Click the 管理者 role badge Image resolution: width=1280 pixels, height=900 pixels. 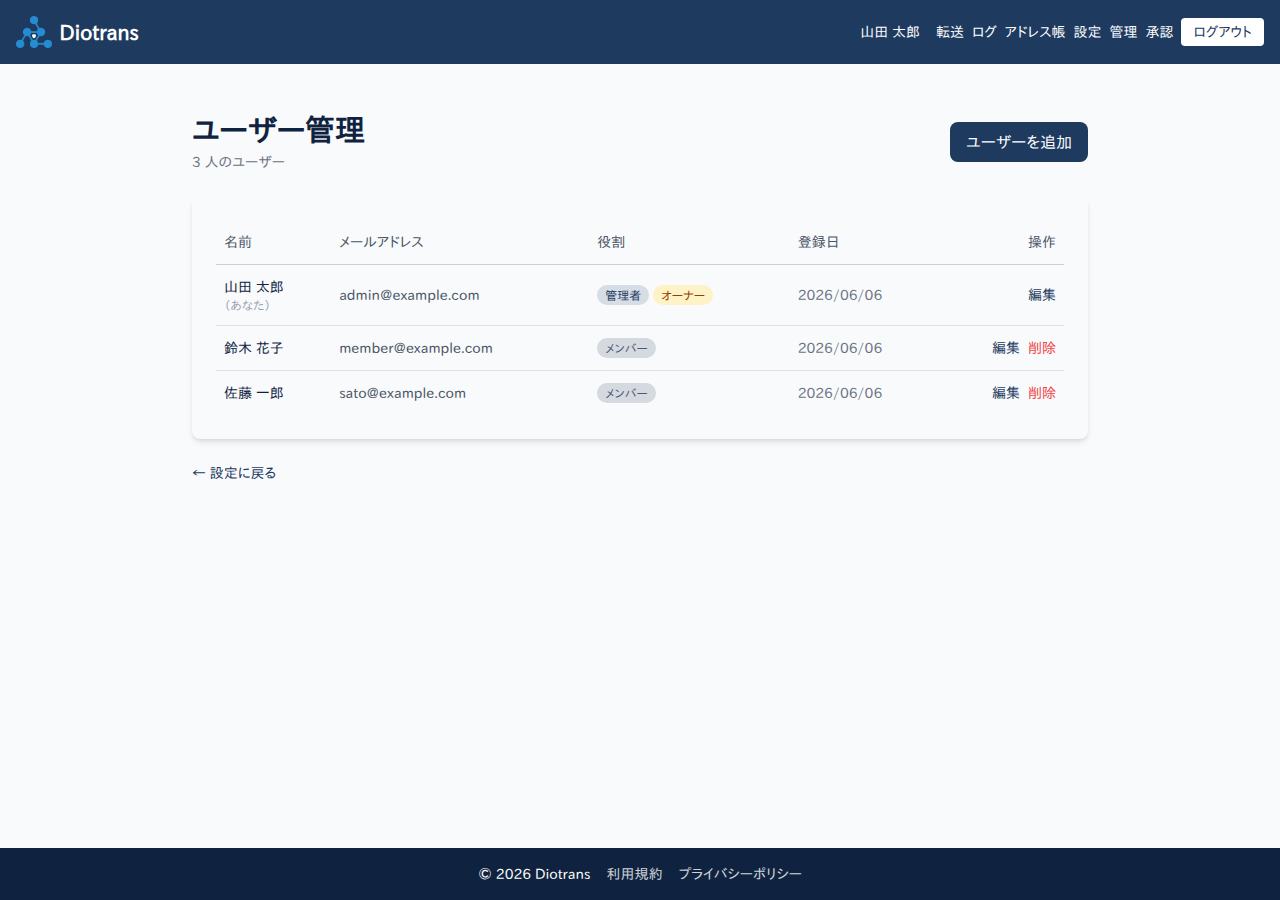(623, 295)
